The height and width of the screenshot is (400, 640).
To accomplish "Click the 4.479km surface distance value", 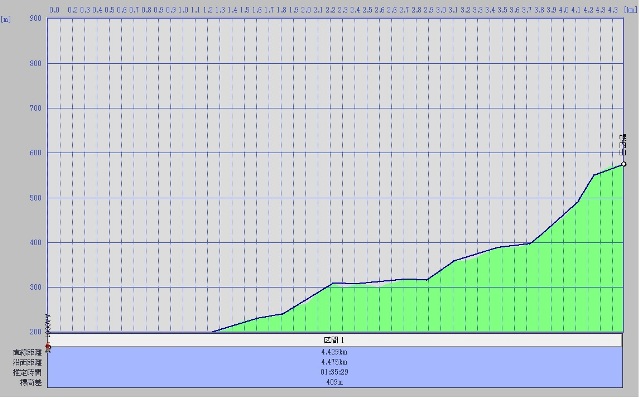I will click(x=334, y=362).
